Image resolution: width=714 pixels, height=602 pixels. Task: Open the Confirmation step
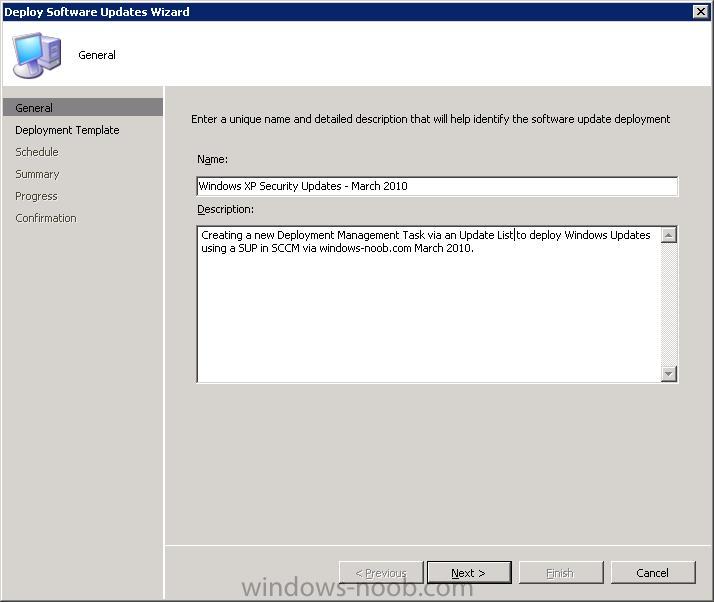point(46,218)
